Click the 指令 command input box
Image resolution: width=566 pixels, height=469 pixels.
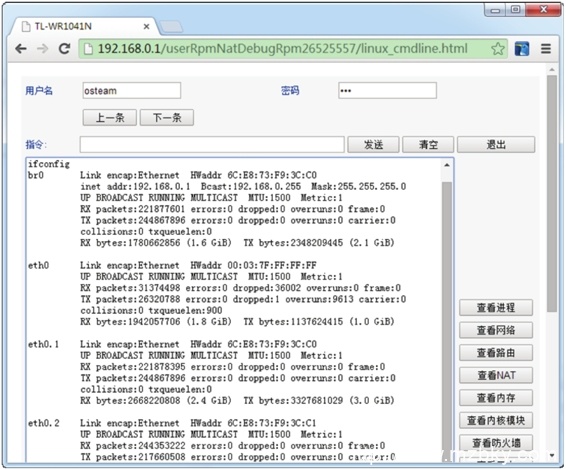pyautogui.click(x=212, y=145)
